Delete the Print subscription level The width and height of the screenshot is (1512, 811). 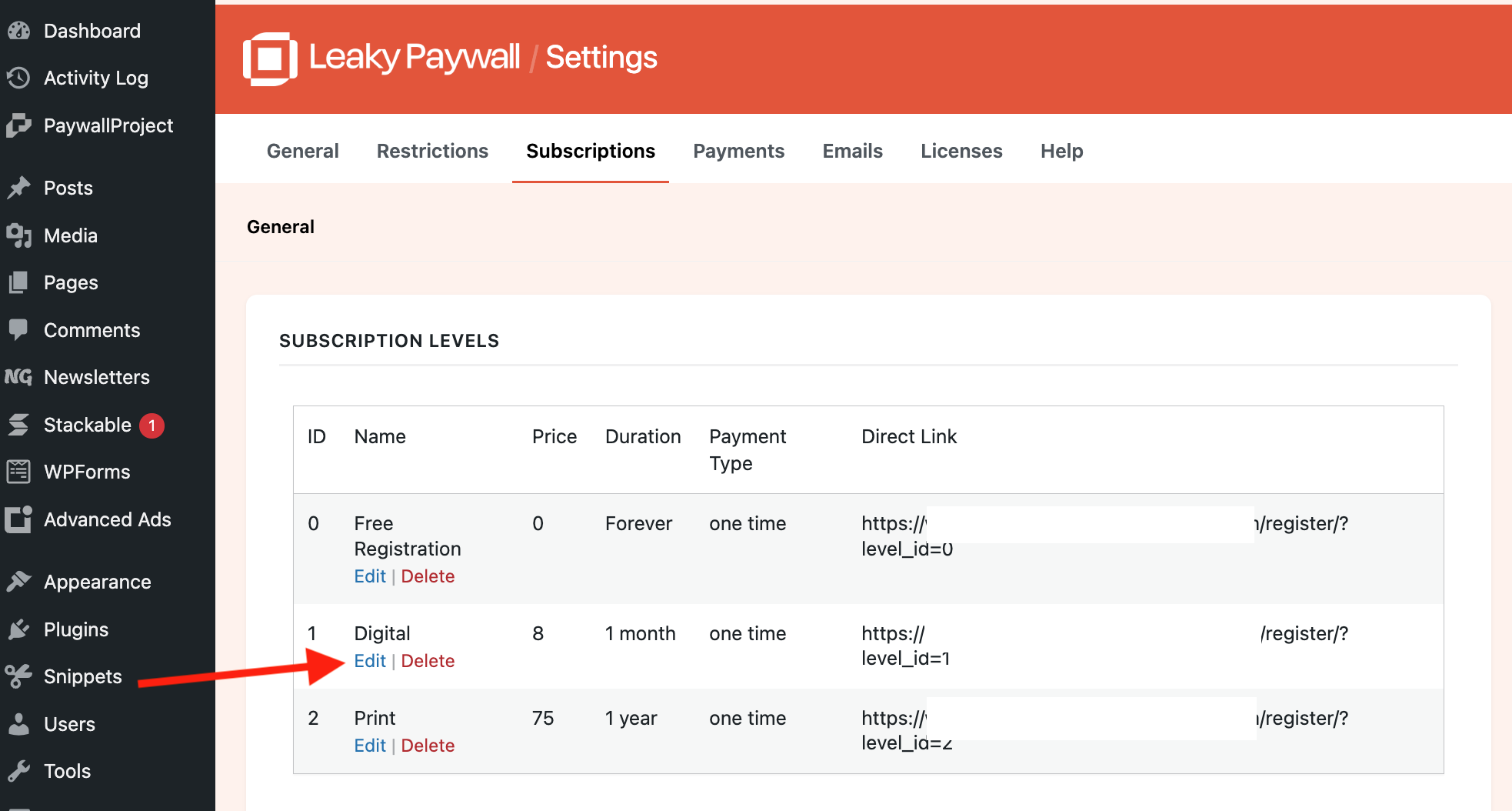(x=428, y=746)
